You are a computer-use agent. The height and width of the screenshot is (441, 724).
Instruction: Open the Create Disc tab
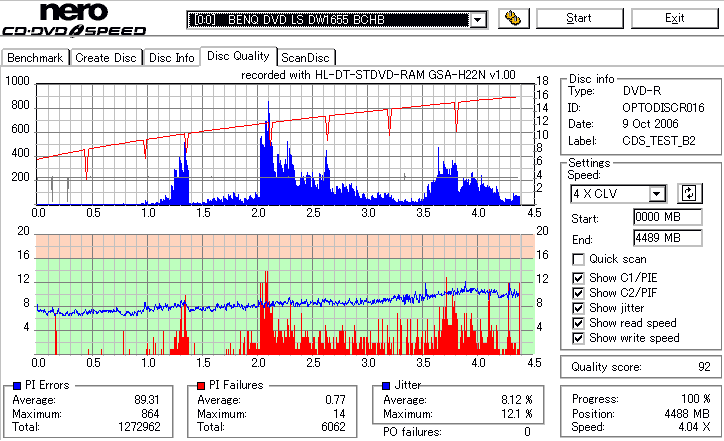point(106,58)
